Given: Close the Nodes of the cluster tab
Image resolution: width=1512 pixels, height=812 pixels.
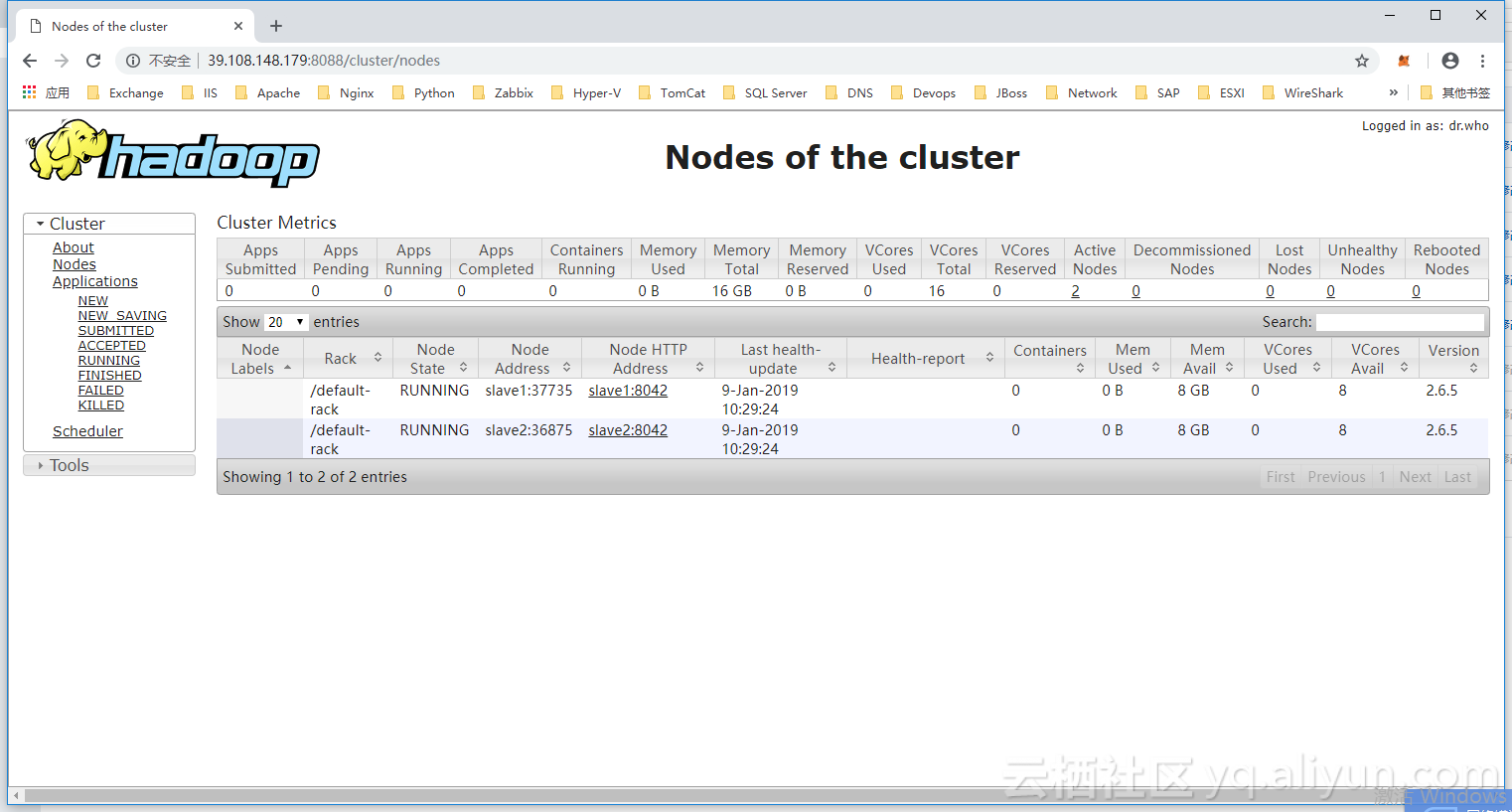Looking at the screenshot, I should [238, 26].
